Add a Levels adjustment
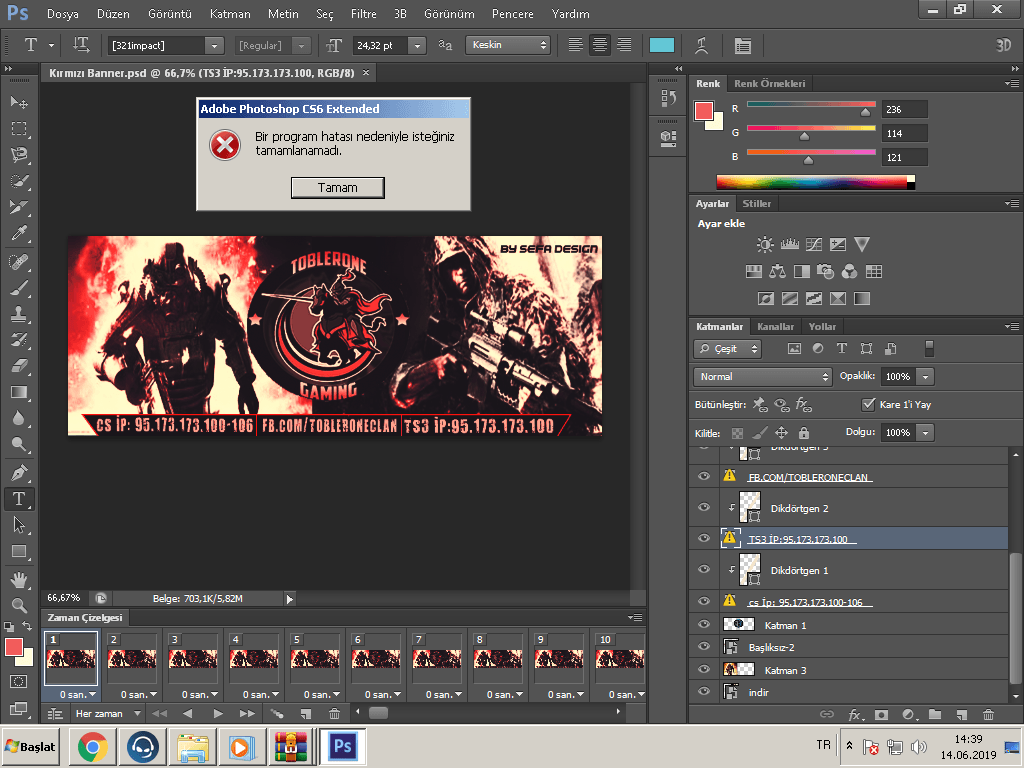This screenshot has width=1024, height=768. [x=790, y=244]
